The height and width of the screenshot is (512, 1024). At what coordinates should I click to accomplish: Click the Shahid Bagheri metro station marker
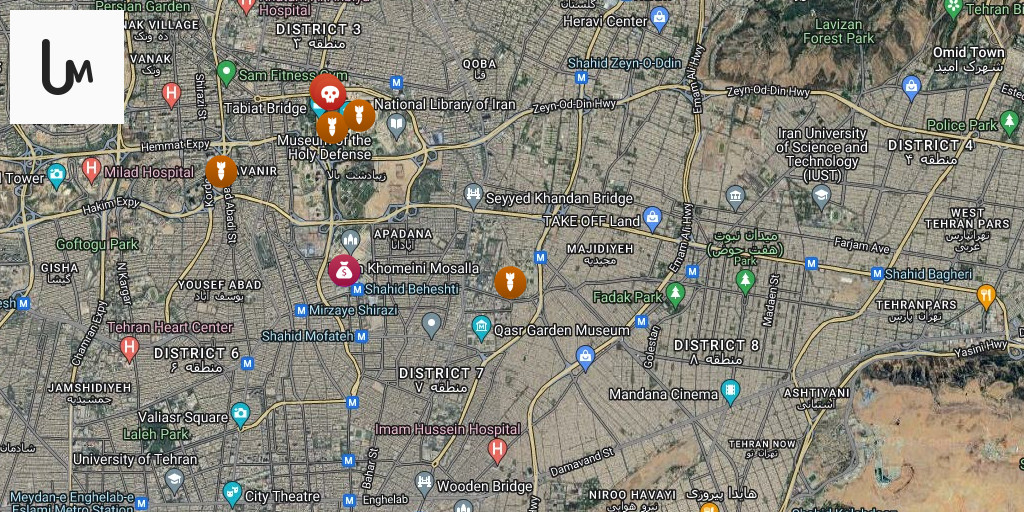pos(878,274)
